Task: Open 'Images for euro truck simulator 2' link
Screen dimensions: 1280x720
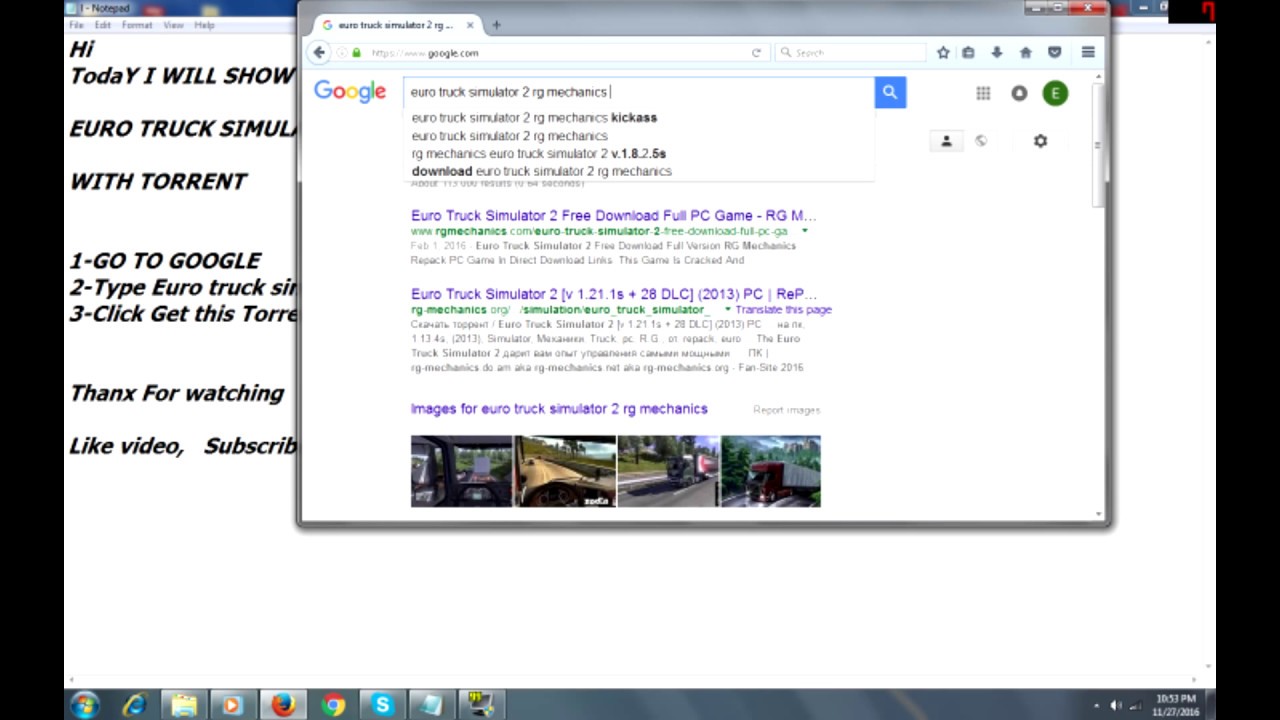Action: tap(559, 409)
